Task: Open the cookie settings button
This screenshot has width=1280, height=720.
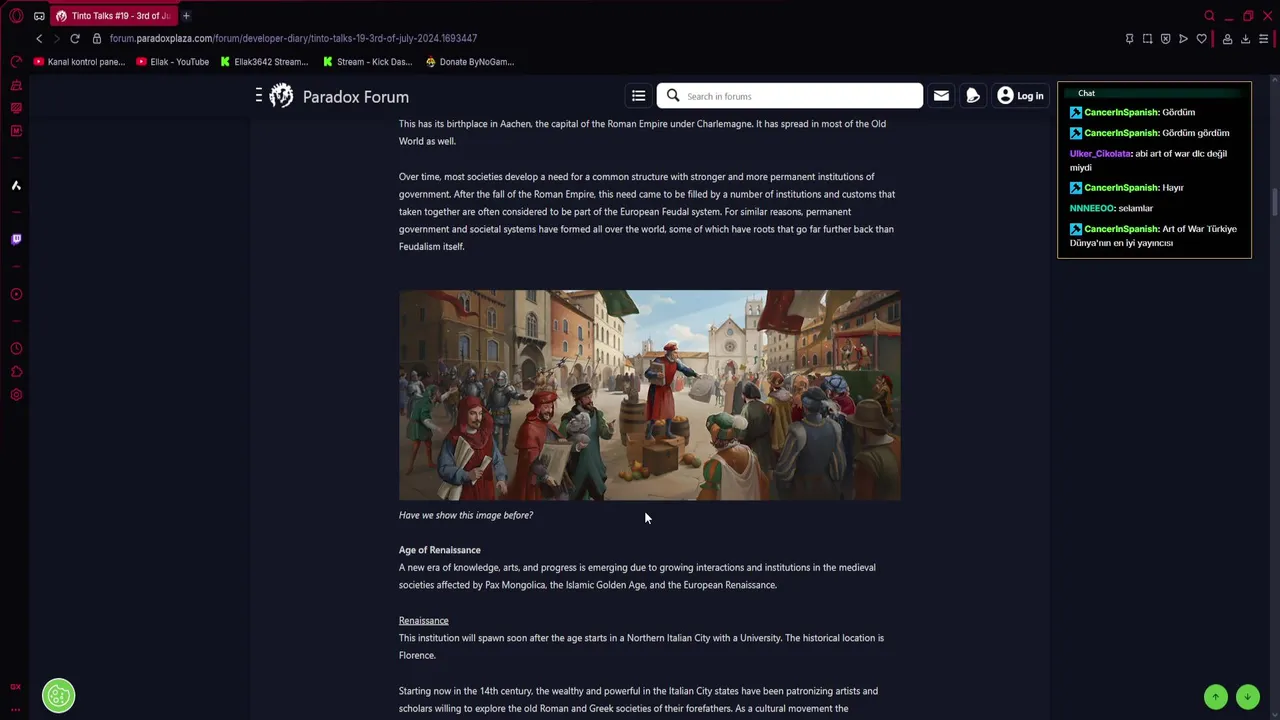Action: 58,695
